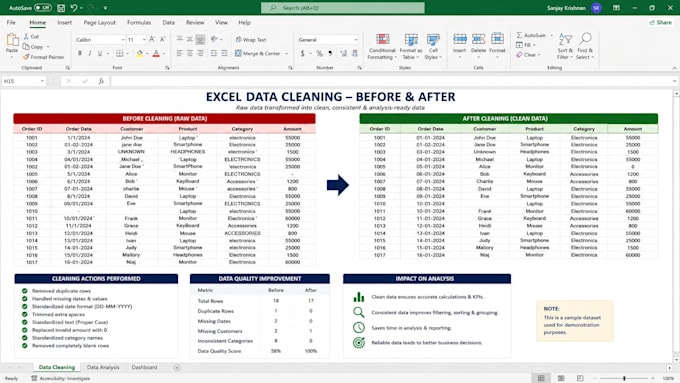680x383 pixels.
Task: Click Accessibility: Investigate in status bar
Action: pos(61,379)
